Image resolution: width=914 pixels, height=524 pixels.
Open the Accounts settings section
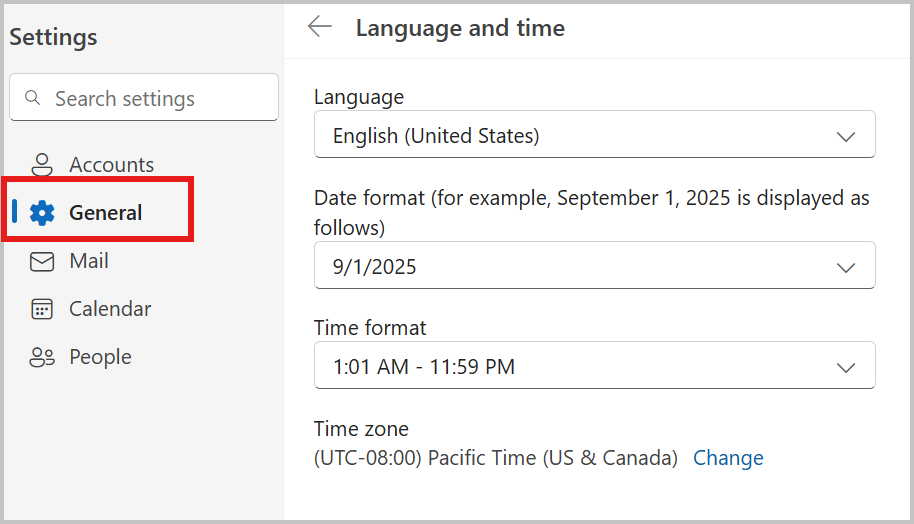point(112,165)
